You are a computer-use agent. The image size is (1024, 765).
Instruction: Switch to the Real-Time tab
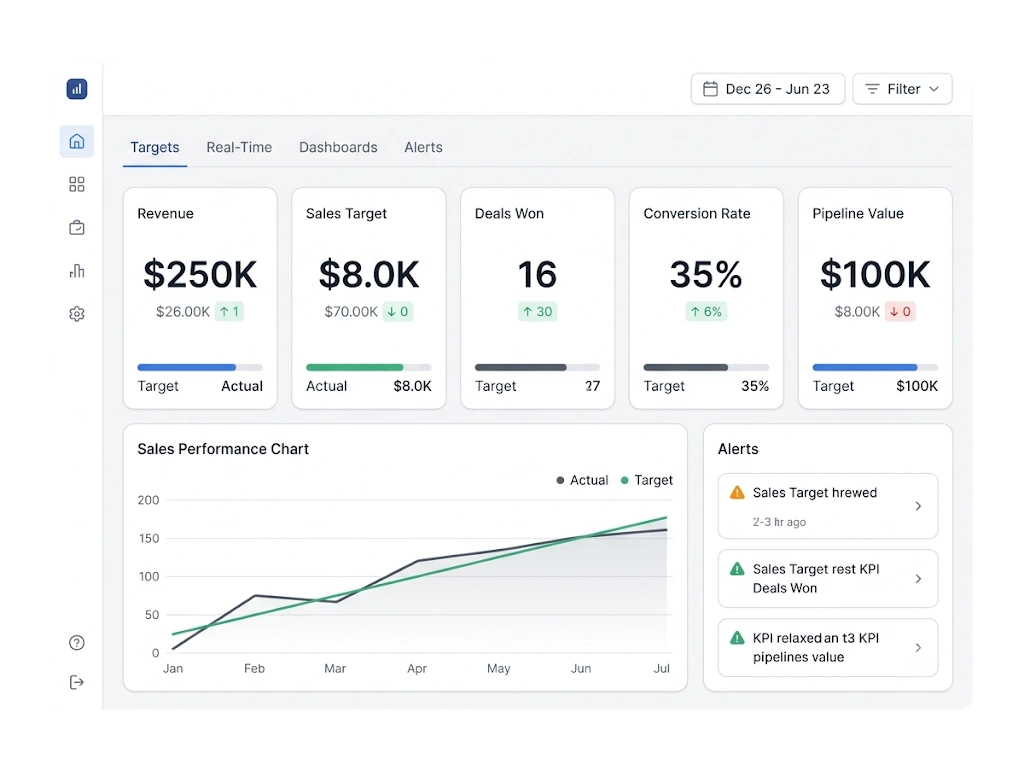click(239, 148)
